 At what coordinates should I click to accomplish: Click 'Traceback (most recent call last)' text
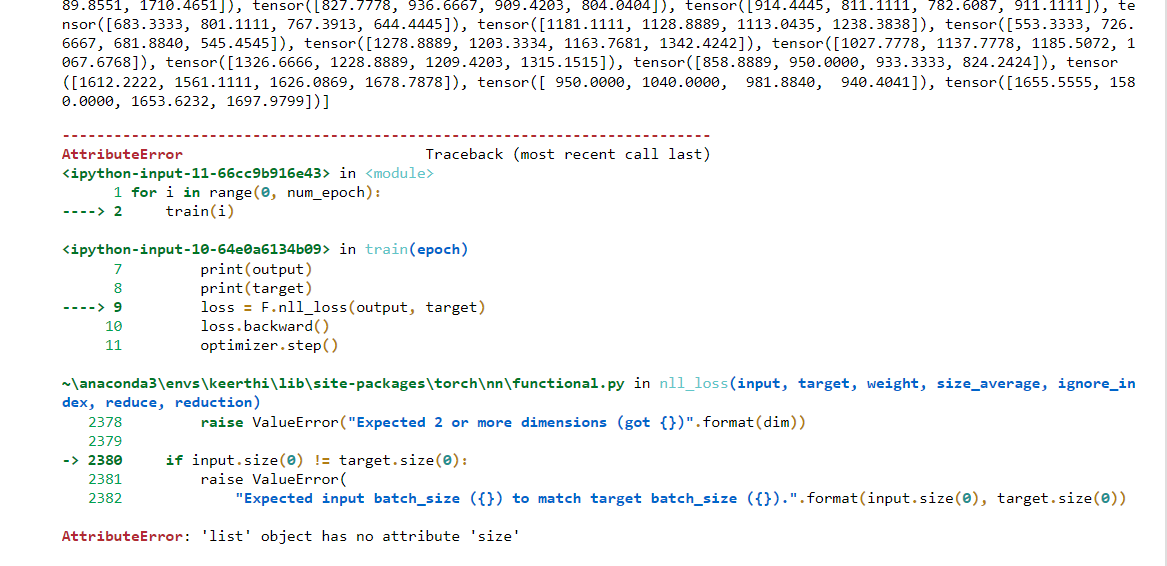tap(568, 154)
